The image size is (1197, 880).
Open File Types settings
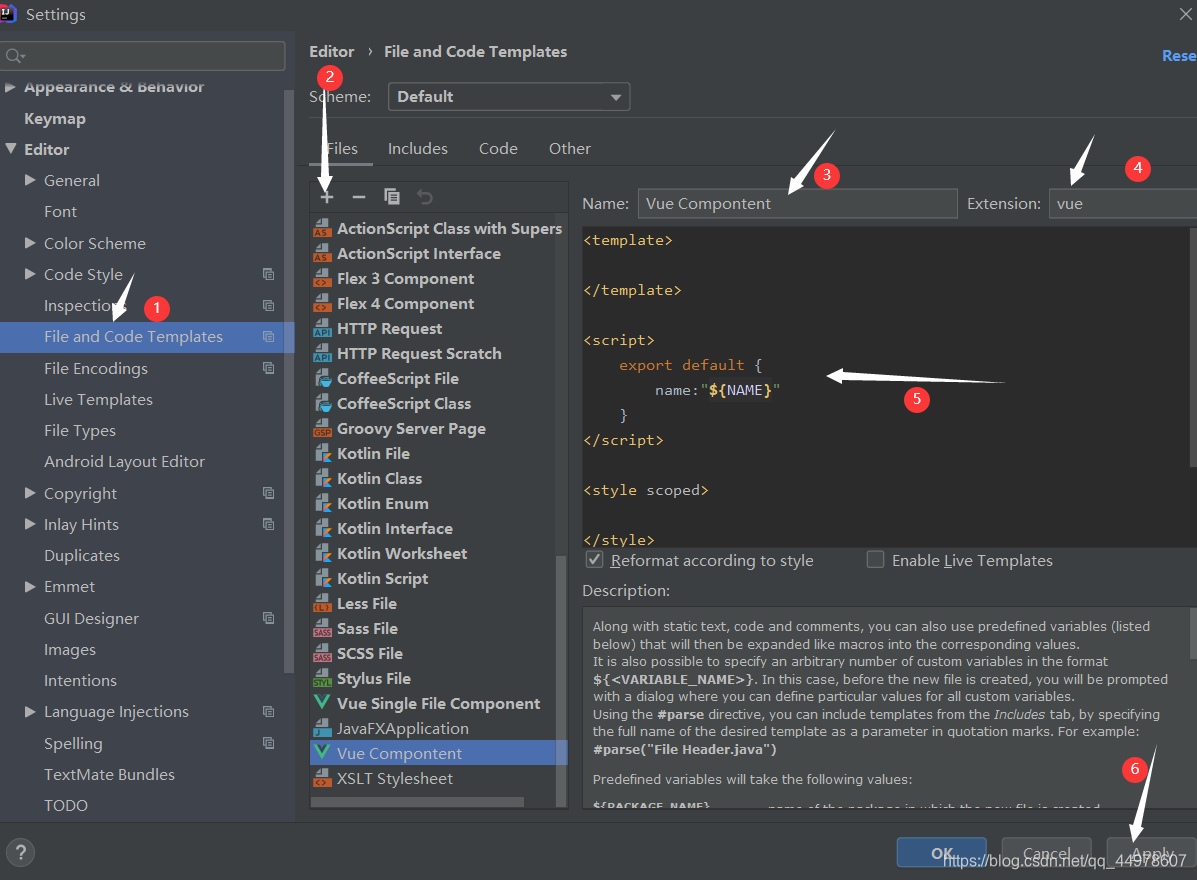80,430
